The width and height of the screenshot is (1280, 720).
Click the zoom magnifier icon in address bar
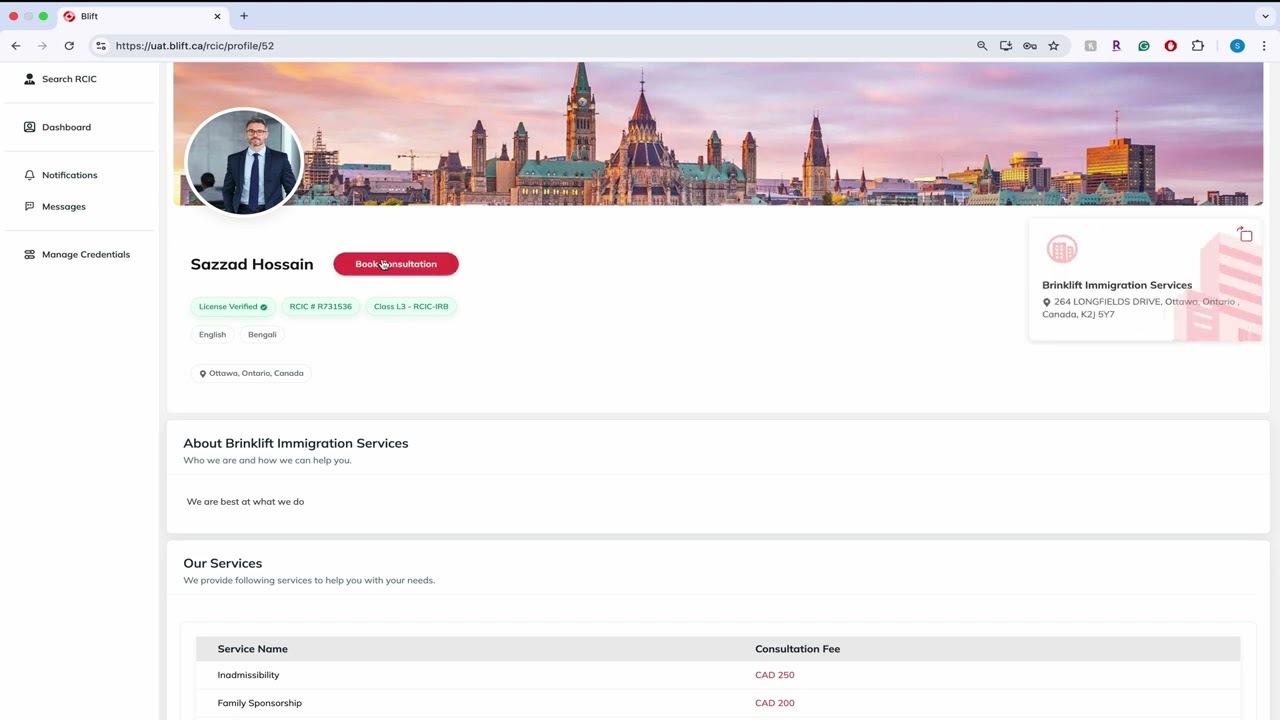coord(982,46)
